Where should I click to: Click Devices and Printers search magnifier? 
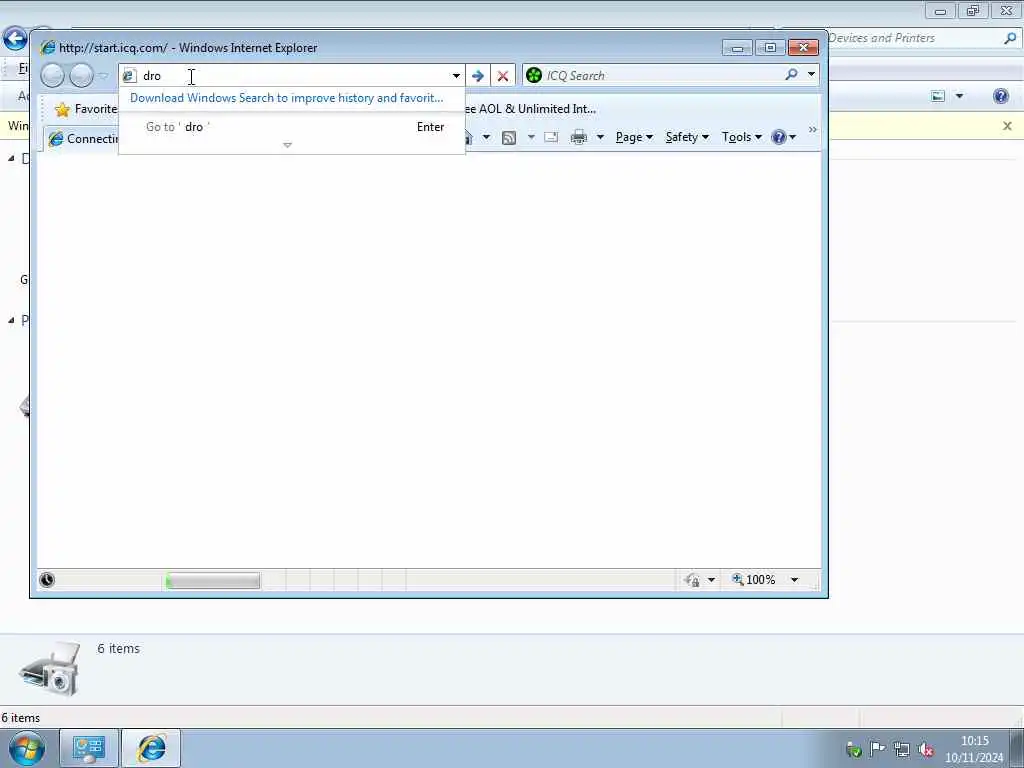1010,38
